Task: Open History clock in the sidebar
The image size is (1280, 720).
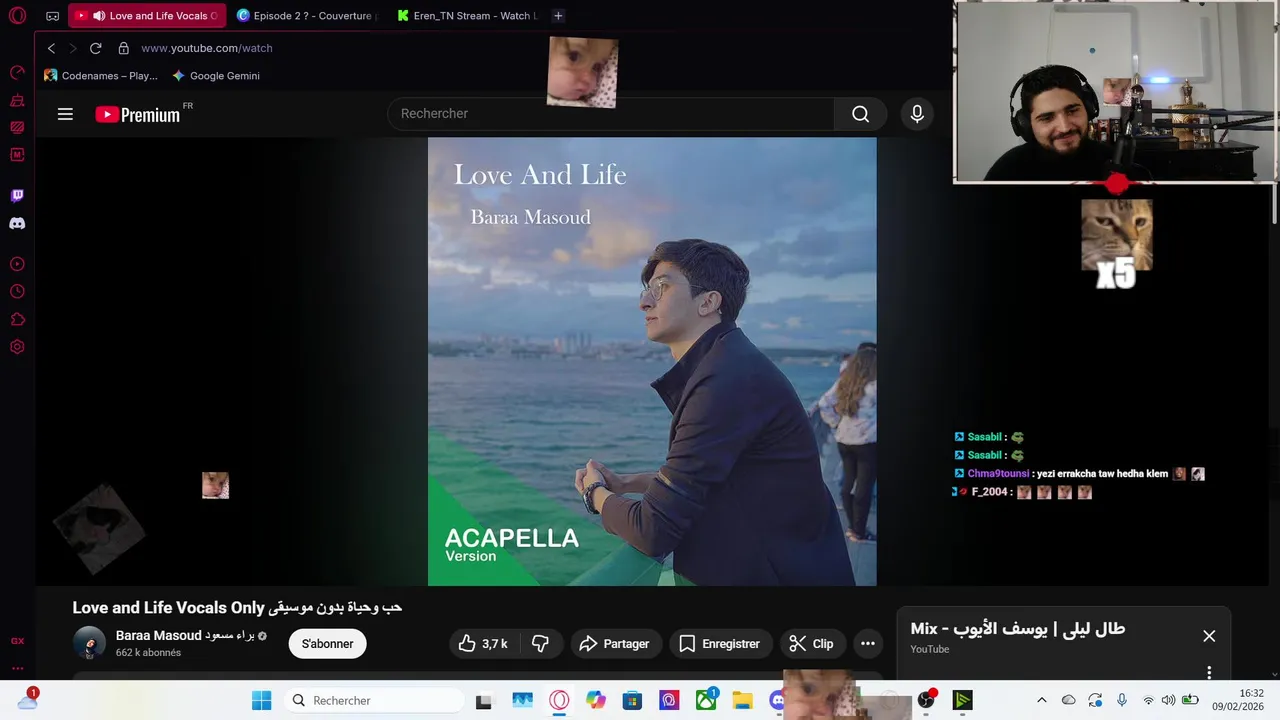Action: point(17,292)
